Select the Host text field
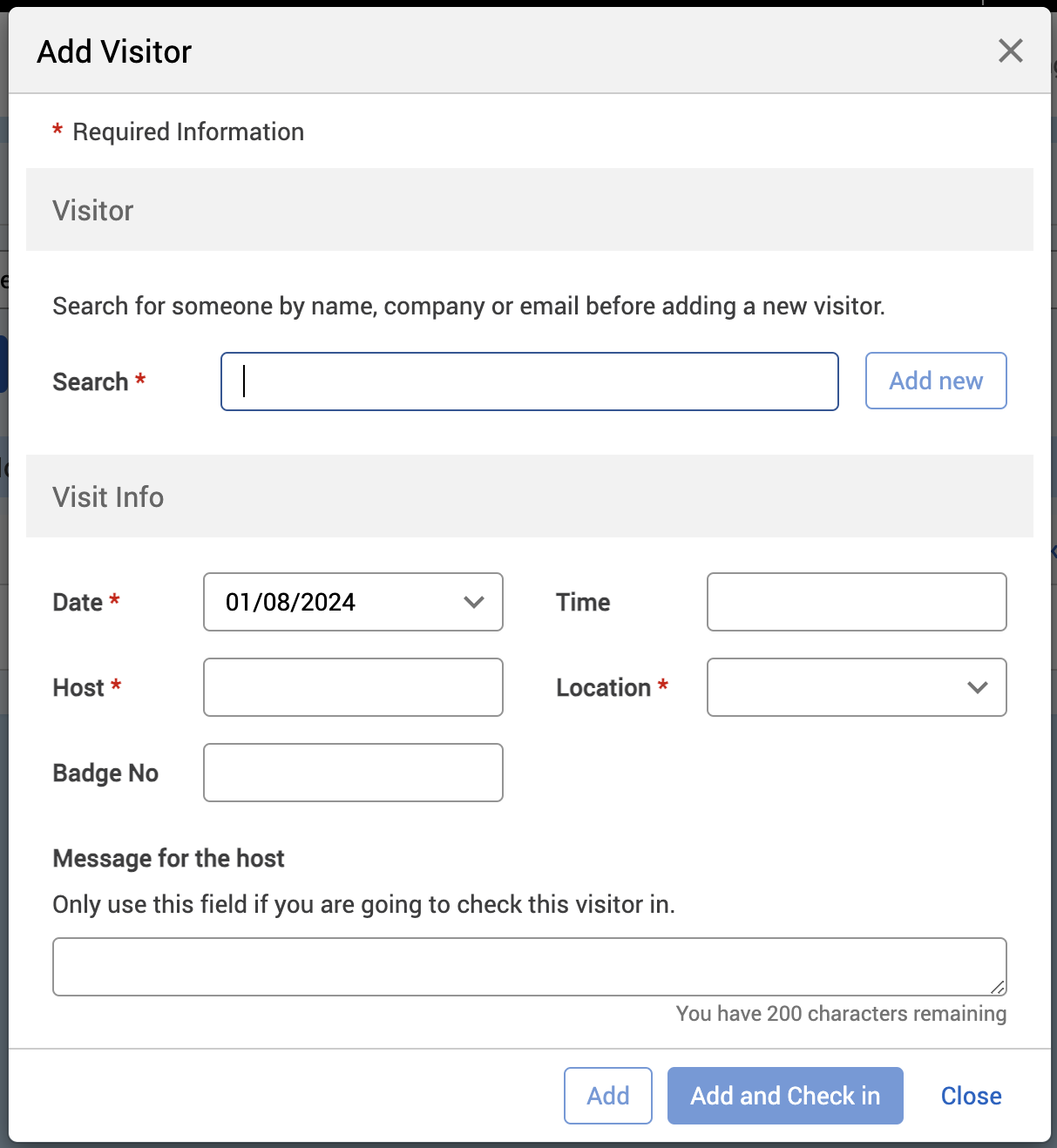The width and height of the screenshot is (1057, 1148). [353, 687]
